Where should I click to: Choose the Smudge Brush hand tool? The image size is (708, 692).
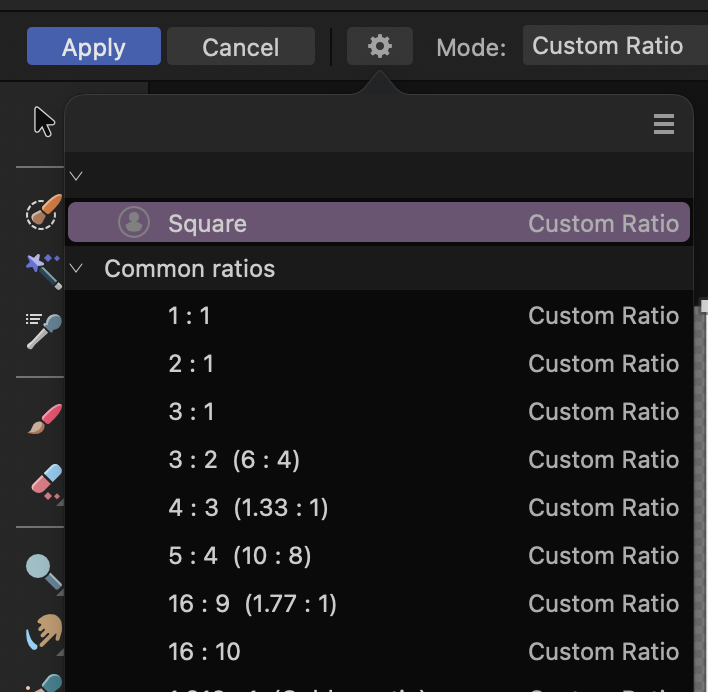(43, 631)
